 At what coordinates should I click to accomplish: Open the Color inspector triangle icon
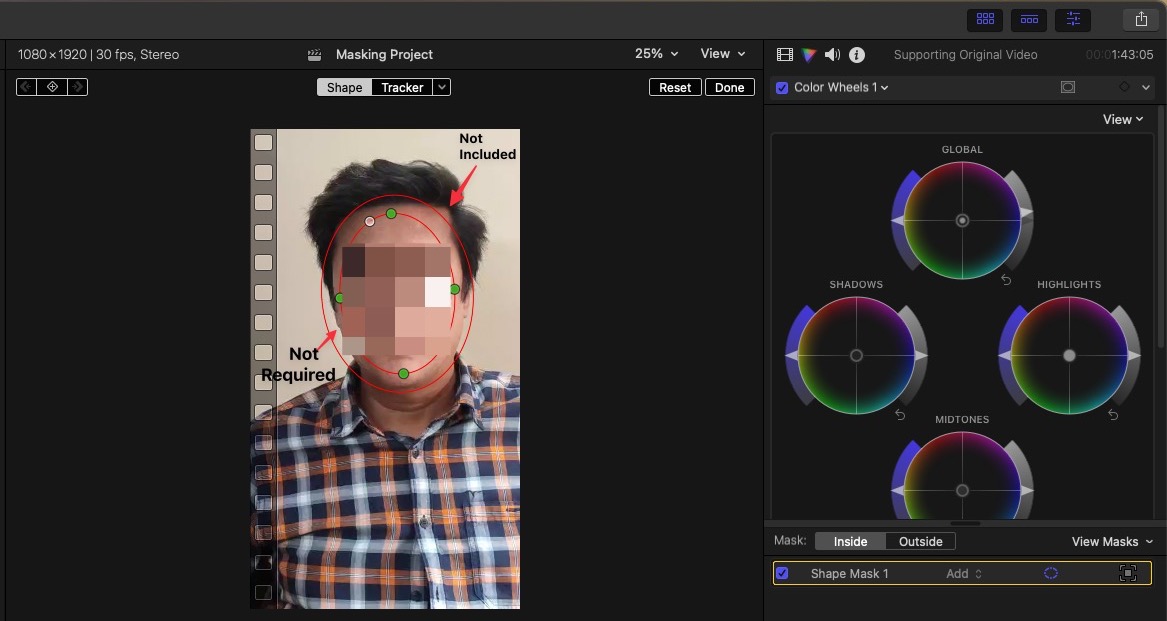[x=809, y=55]
